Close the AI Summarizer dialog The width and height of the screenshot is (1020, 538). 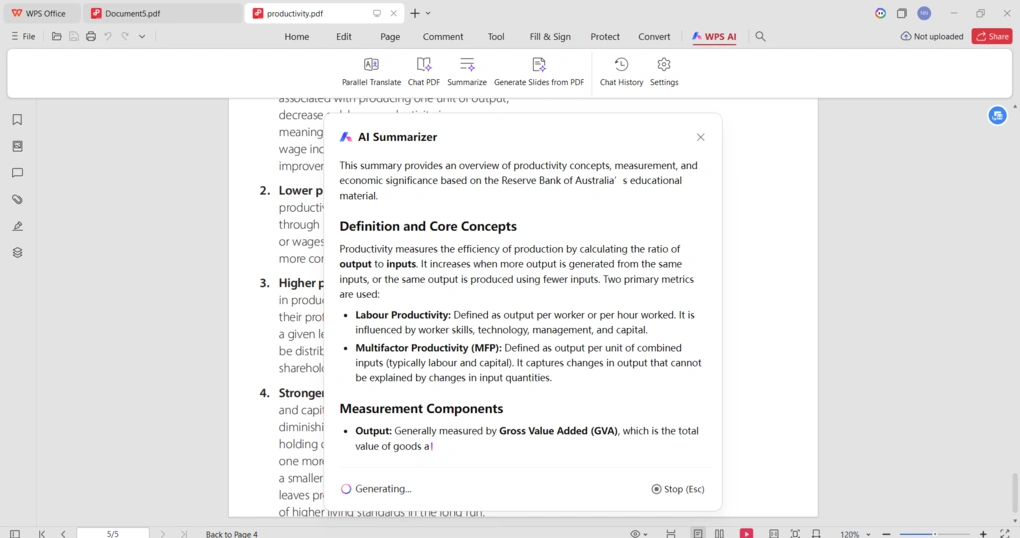(701, 137)
